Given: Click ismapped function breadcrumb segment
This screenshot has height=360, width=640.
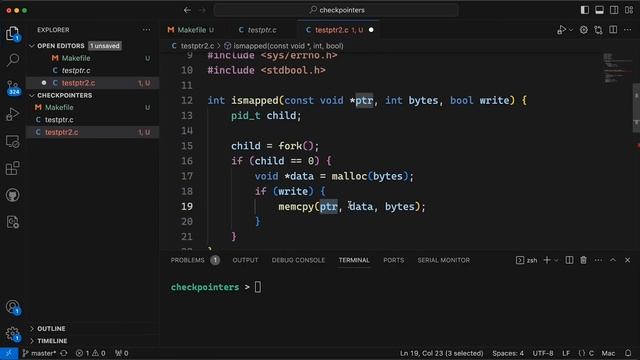Looking at the screenshot, I should coord(288,46).
